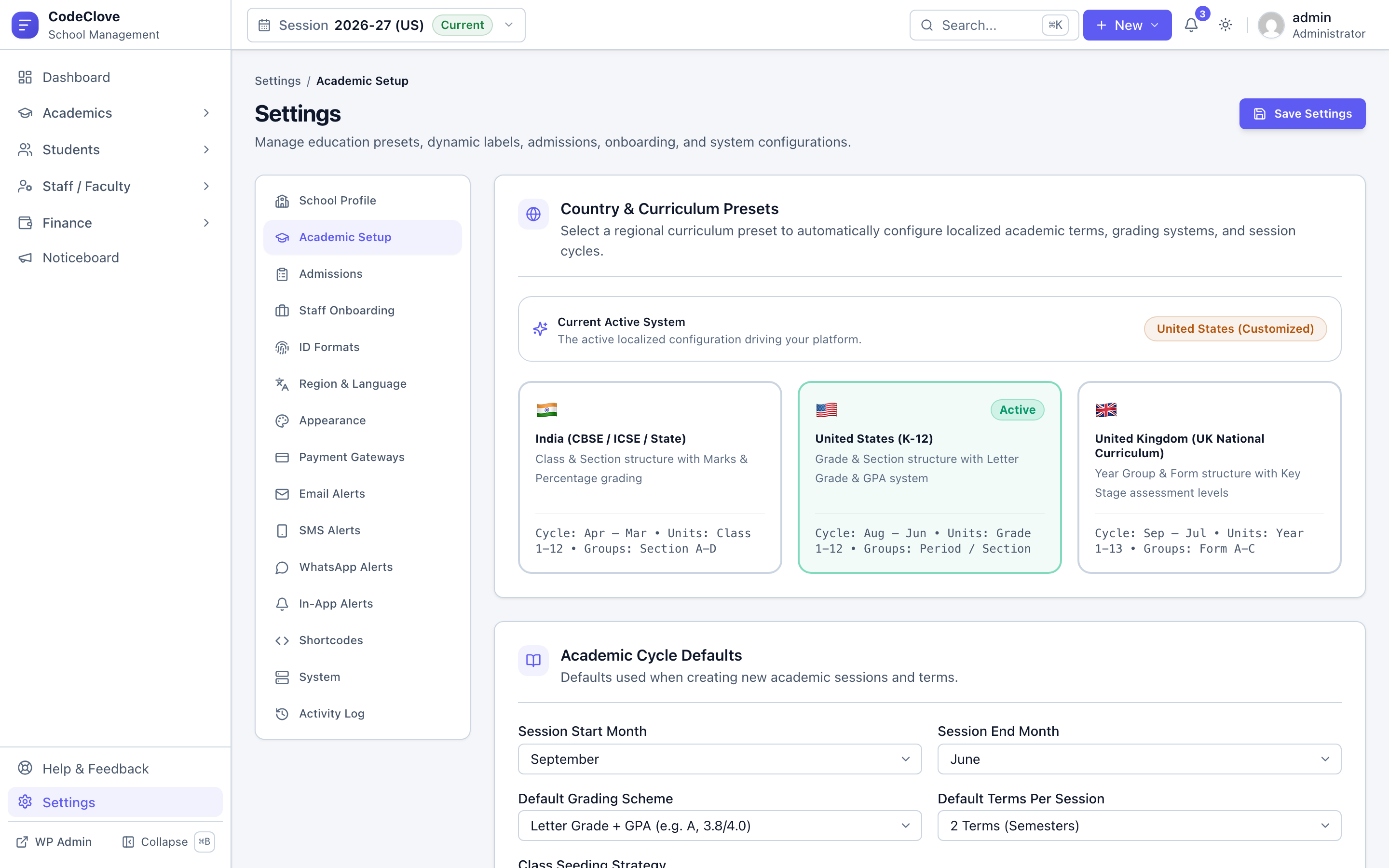Collapse the sidebar with Collapse button
Image resolution: width=1389 pixels, height=868 pixels.
click(168, 841)
